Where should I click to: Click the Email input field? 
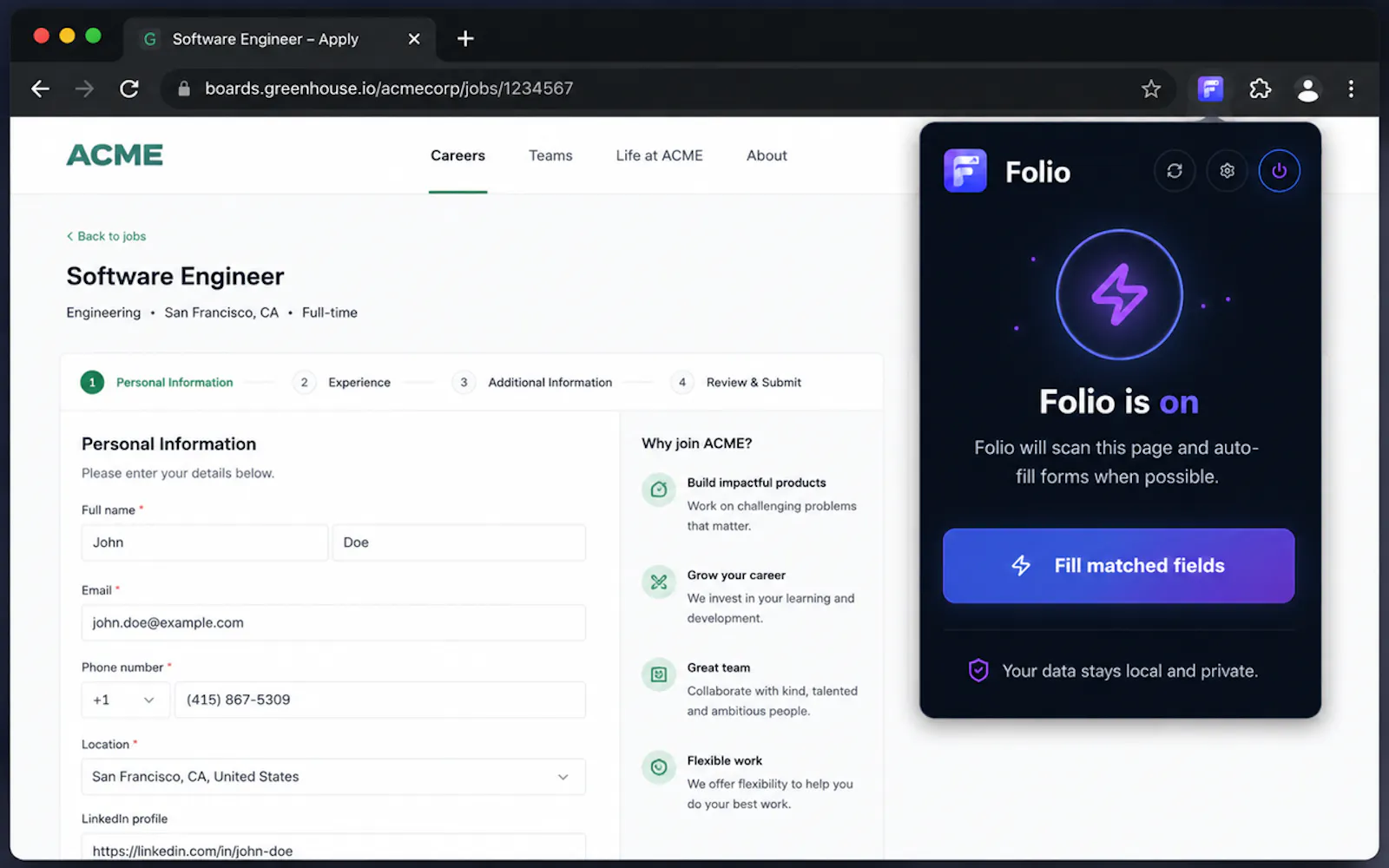tap(333, 622)
